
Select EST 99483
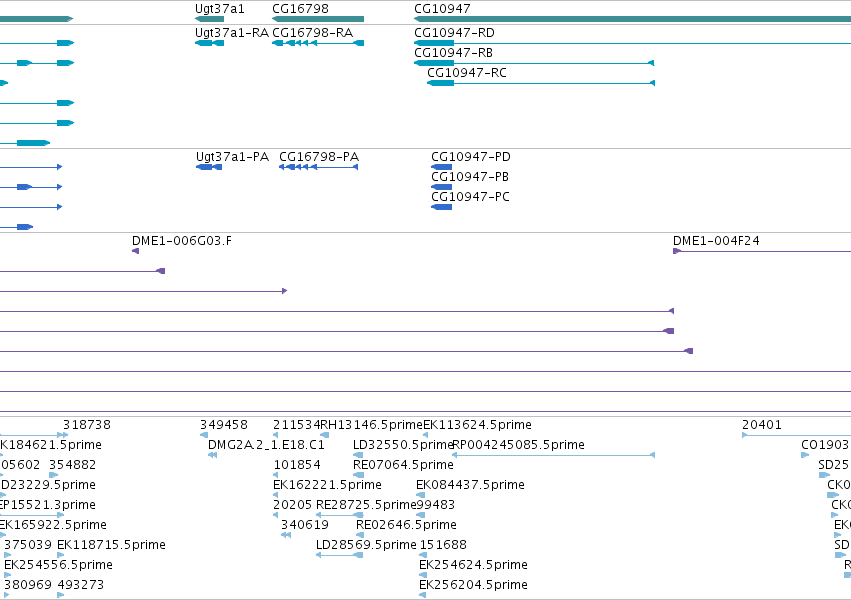coord(421,515)
